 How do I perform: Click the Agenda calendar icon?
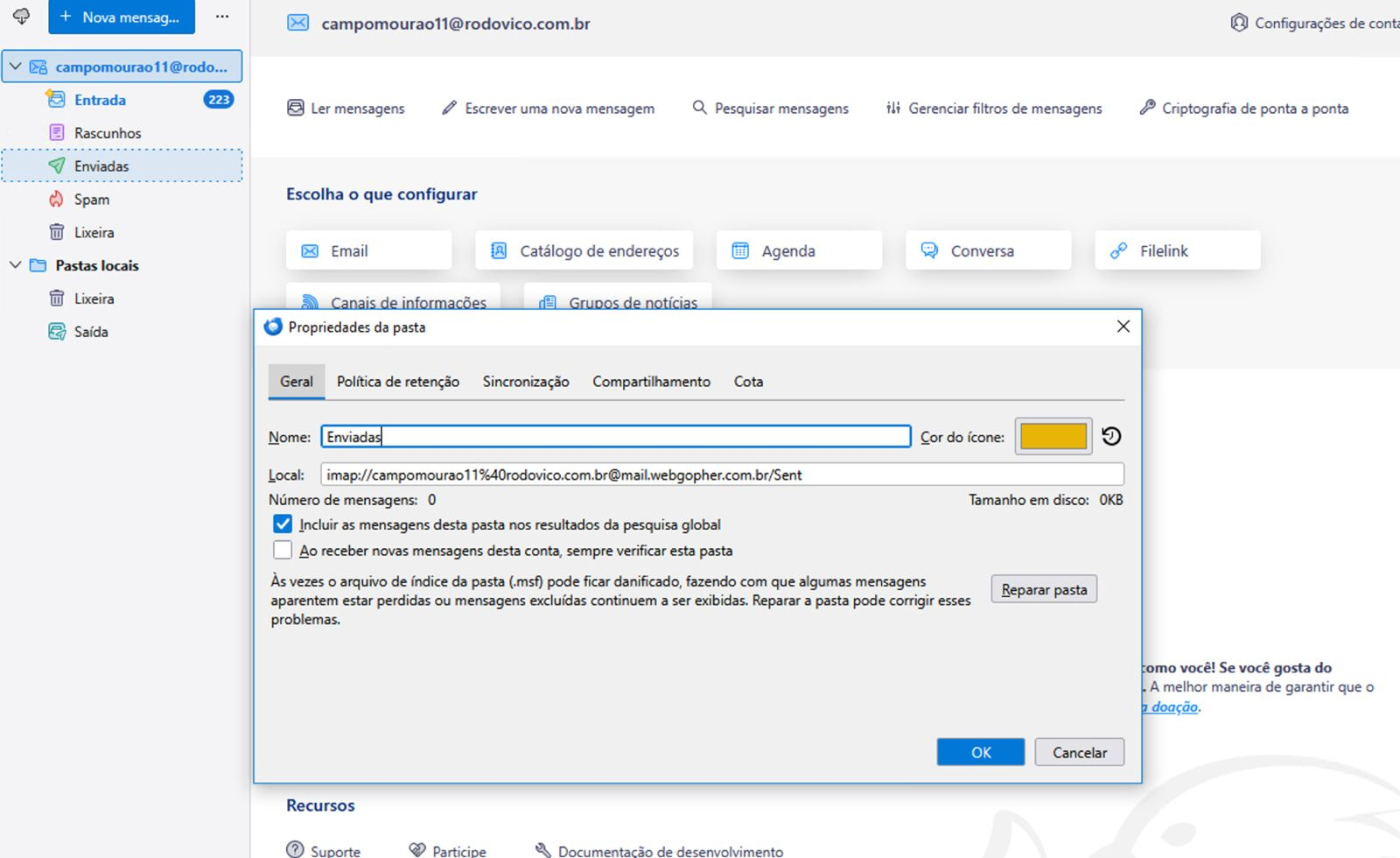pos(740,250)
